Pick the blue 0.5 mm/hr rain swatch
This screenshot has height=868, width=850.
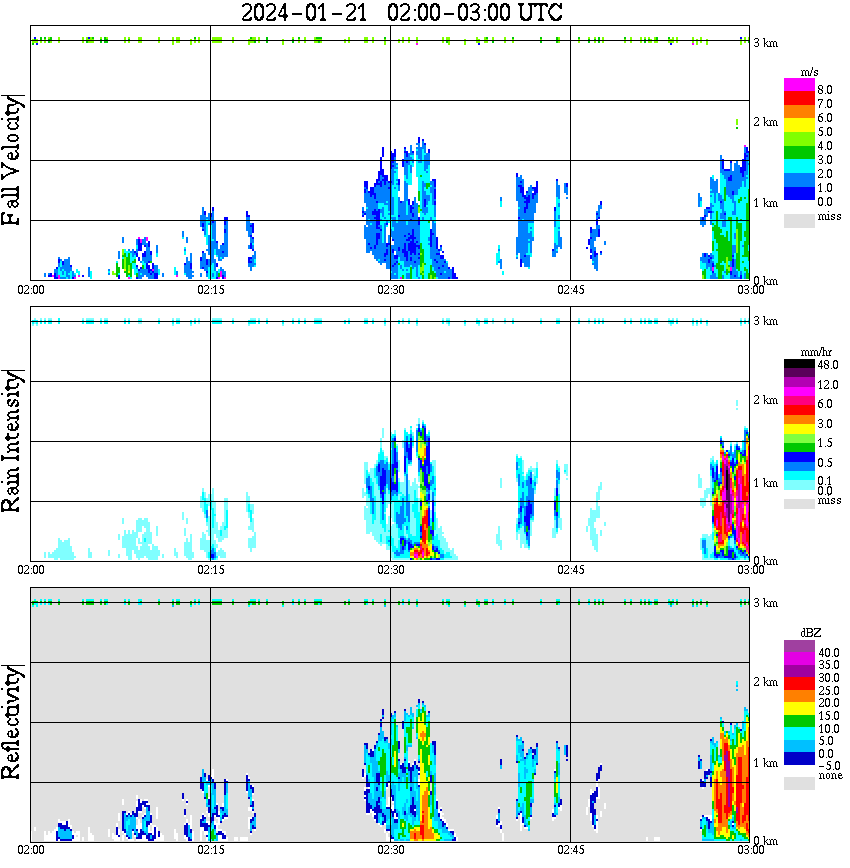pyautogui.click(x=799, y=457)
